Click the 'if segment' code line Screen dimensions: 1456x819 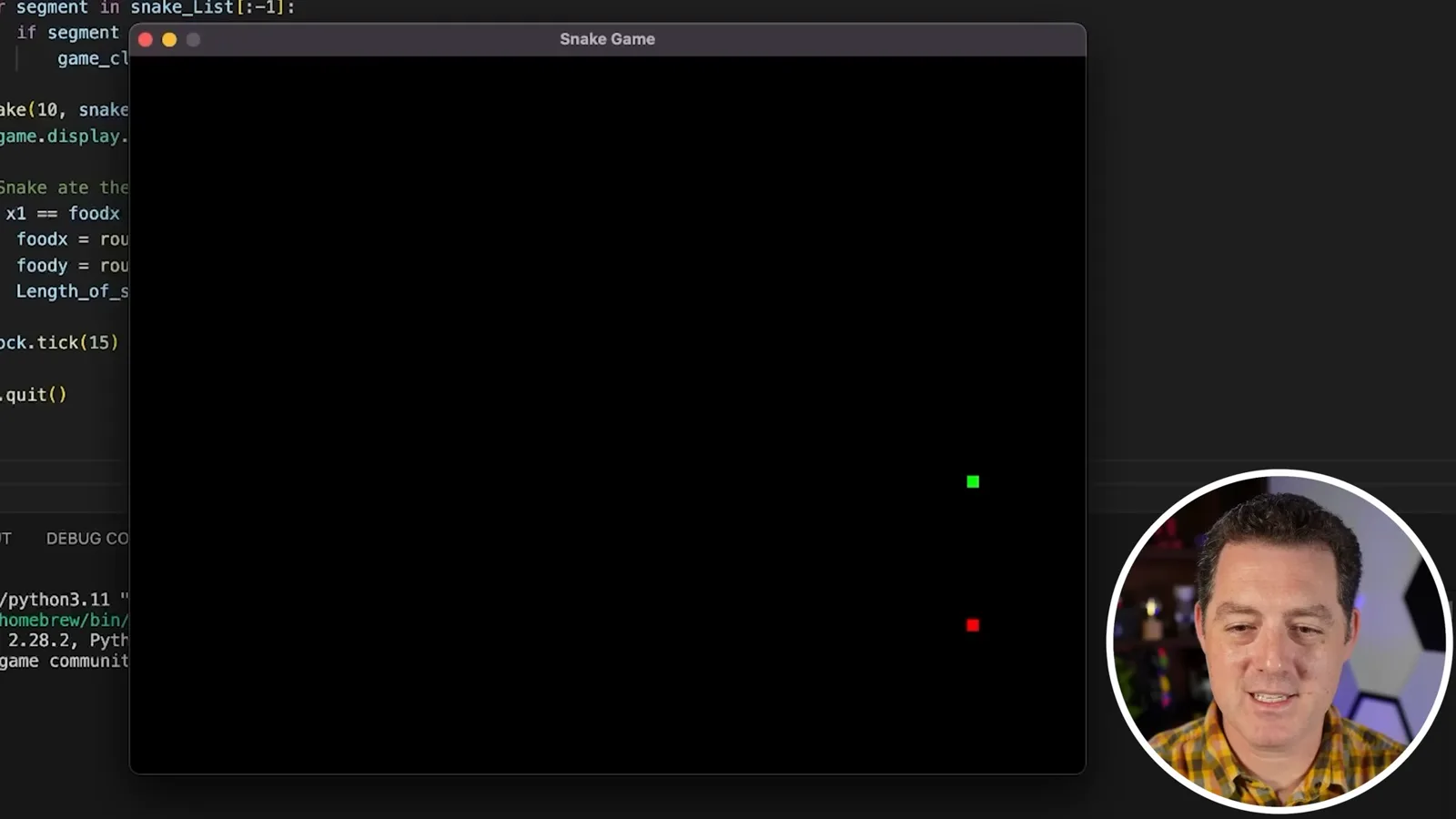tap(68, 33)
